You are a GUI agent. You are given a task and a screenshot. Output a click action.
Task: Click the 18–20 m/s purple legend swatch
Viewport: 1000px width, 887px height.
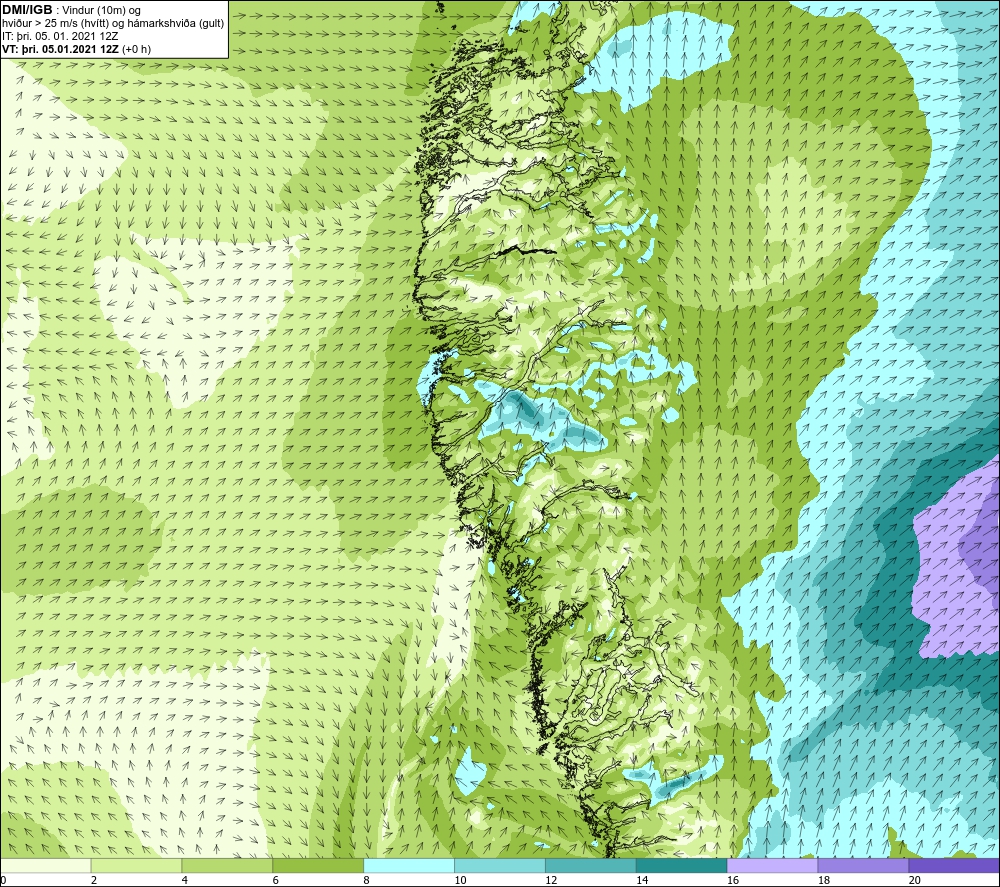point(863,865)
